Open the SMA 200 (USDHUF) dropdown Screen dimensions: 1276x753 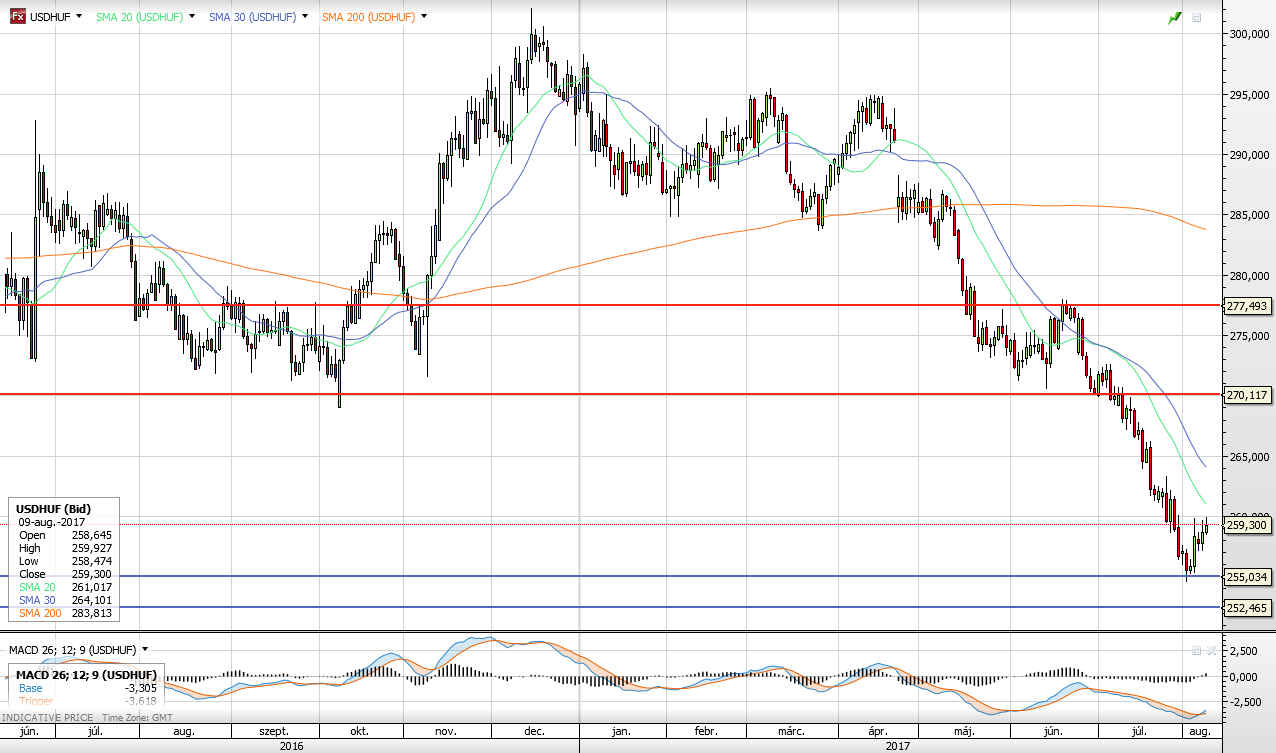click(424, 17)
